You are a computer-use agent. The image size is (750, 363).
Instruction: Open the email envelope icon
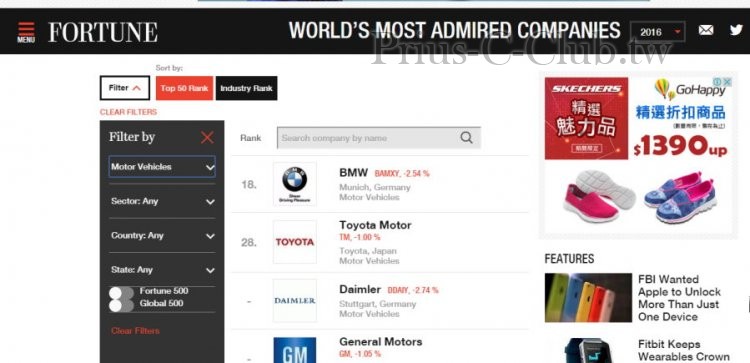(x=706, y=30)
